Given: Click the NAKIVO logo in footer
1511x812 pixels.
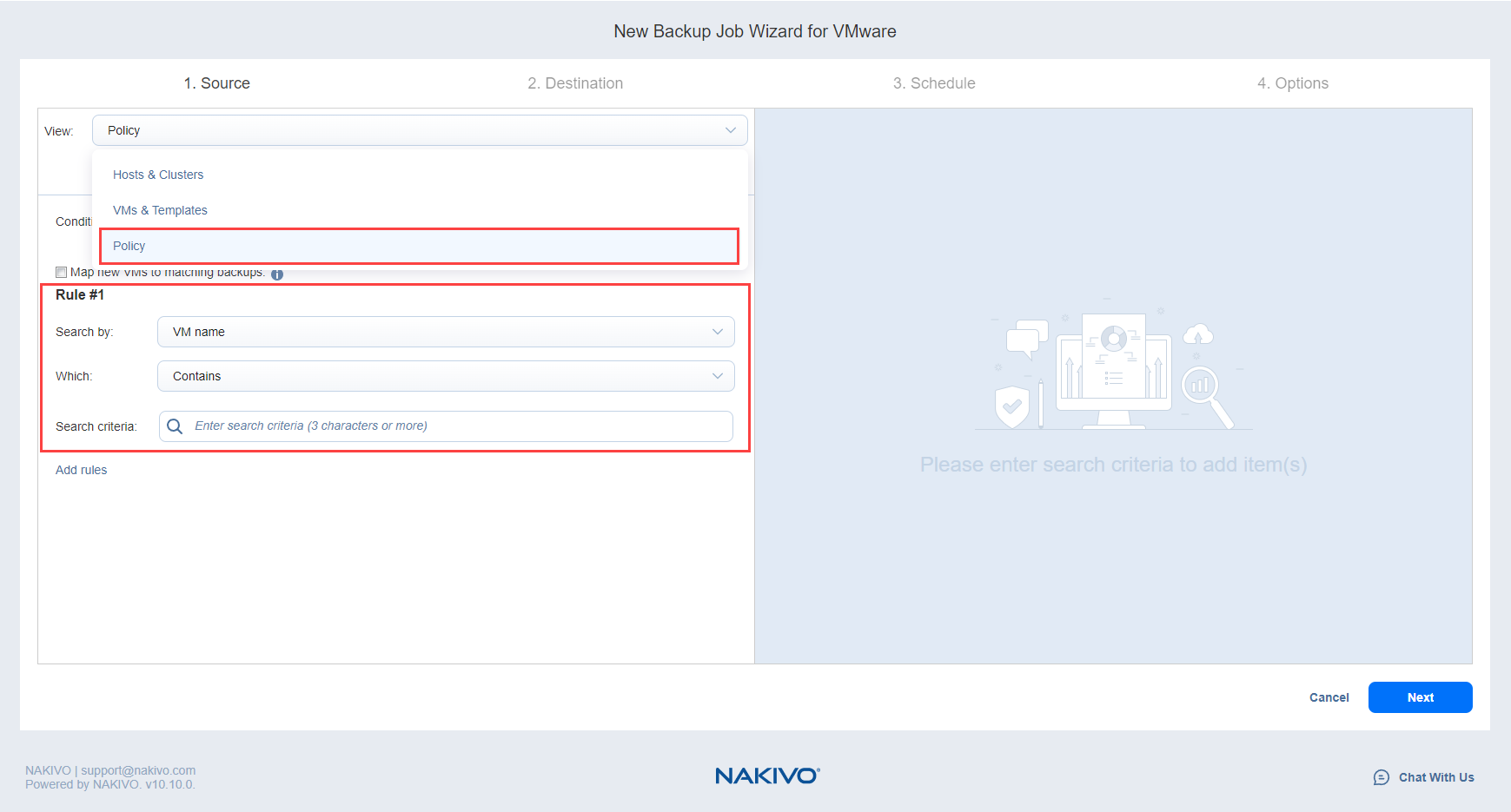Looking at the screenshot, I should [767, 776].
